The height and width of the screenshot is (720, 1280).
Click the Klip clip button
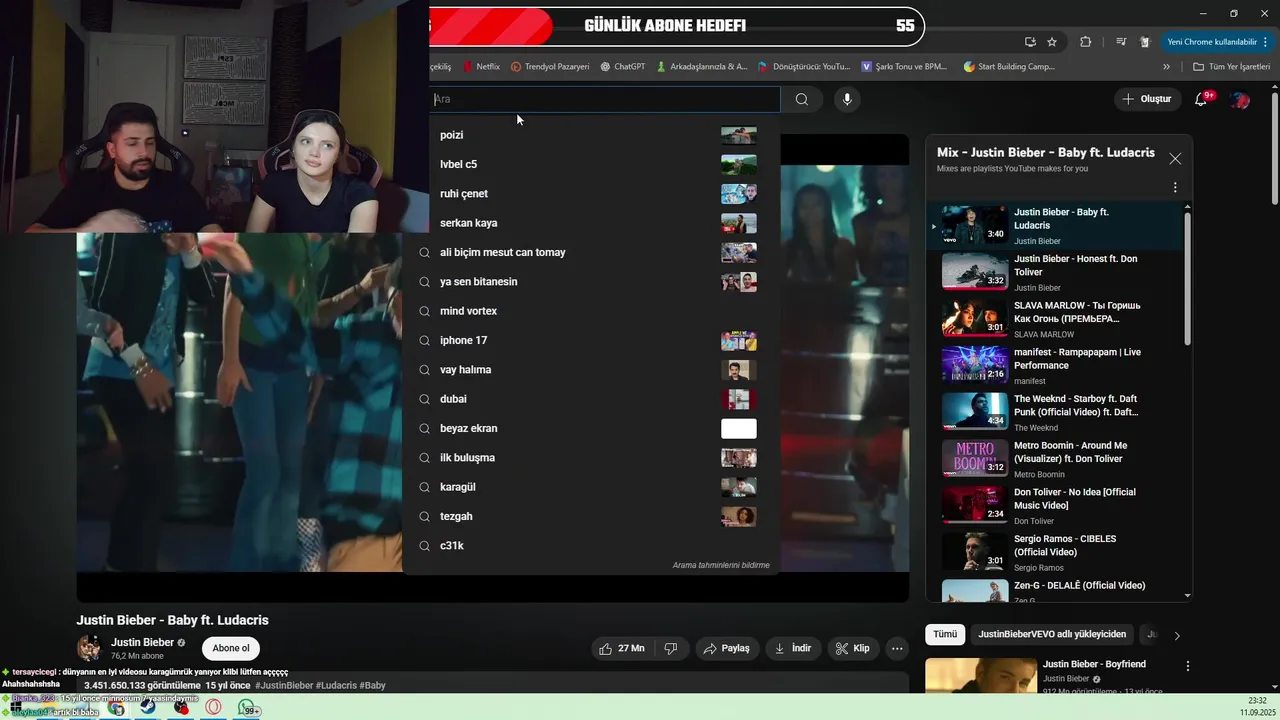853,648
